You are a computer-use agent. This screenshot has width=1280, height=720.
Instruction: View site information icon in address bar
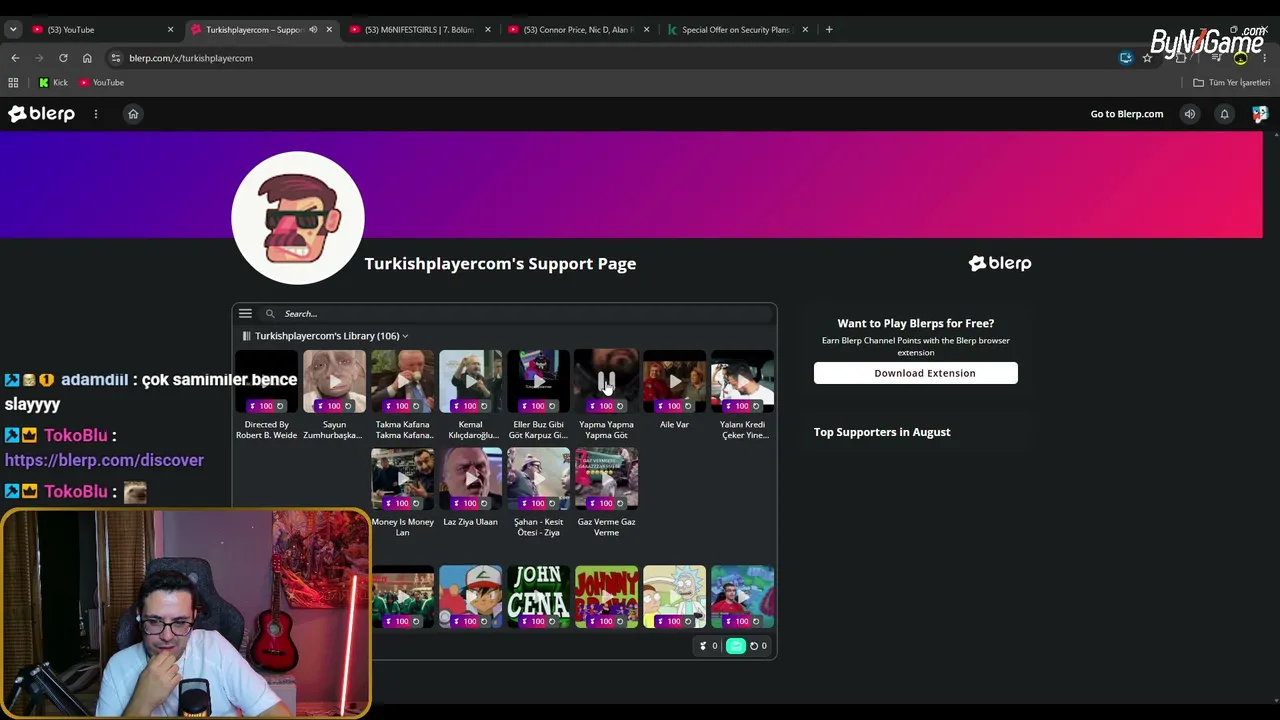click(116, 58)
